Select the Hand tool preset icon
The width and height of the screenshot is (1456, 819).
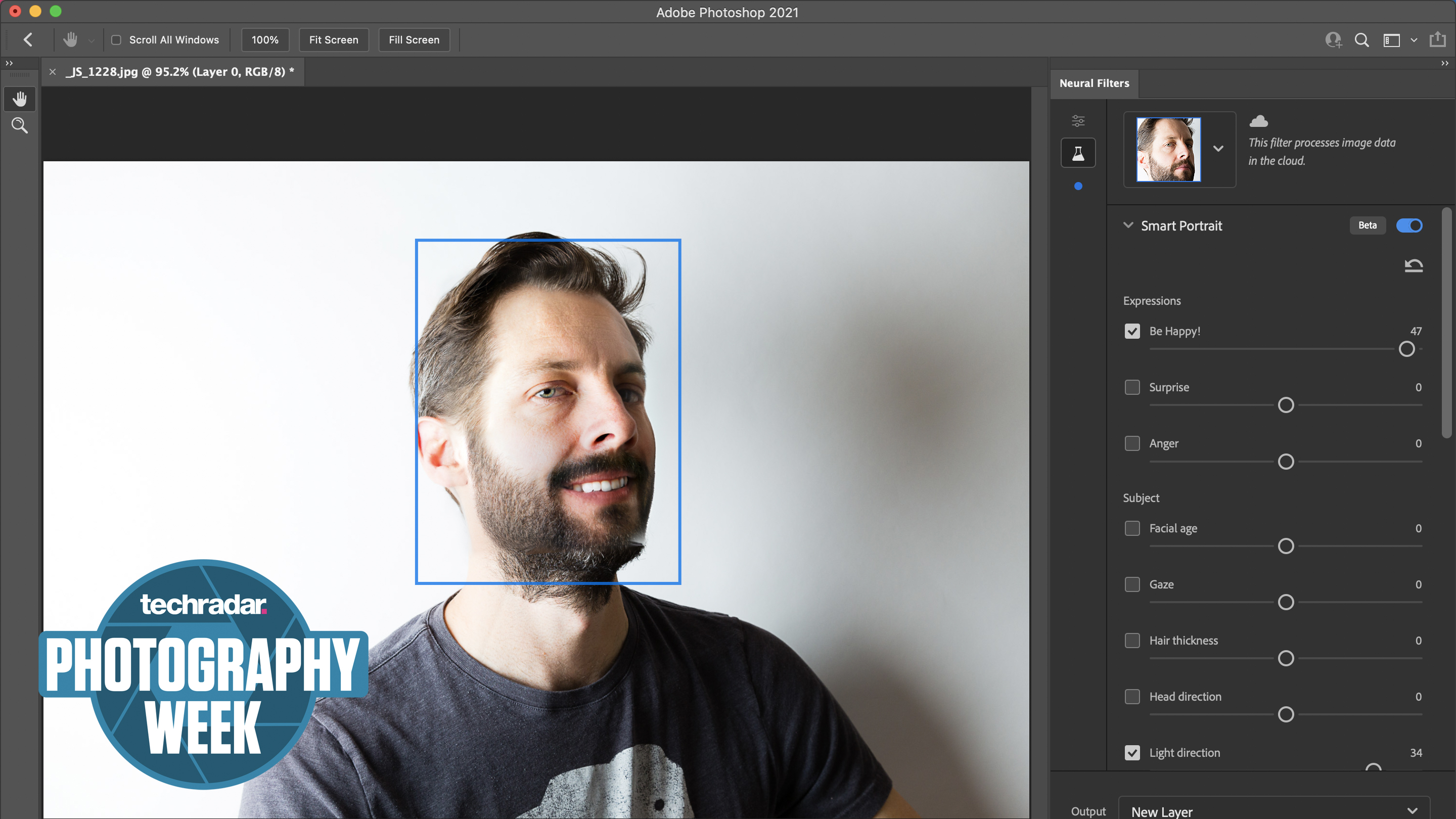(x=70, y=39)
